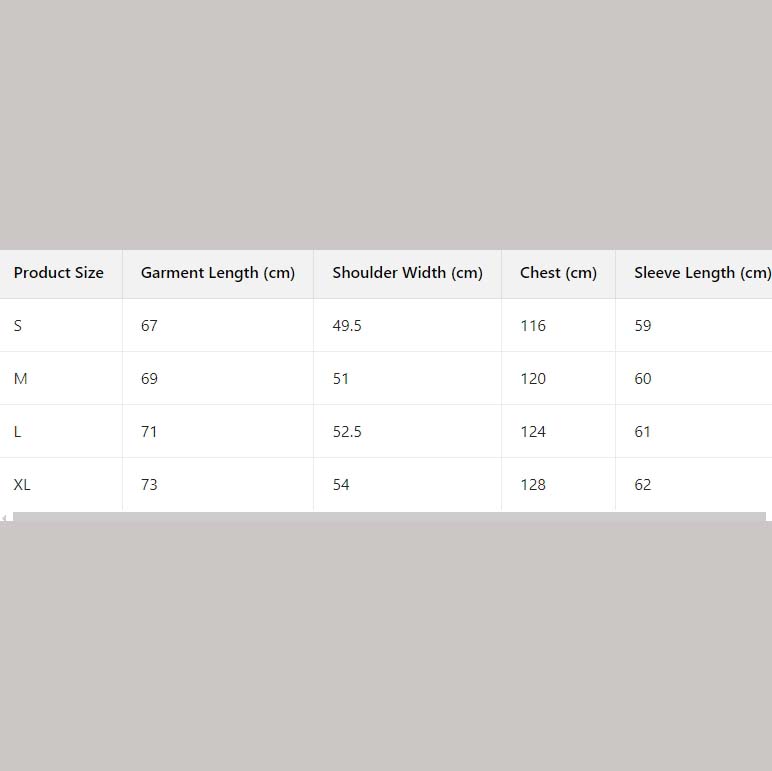Click chest value 128 in XL row
The image size is (772, 771).
[533, 485]
